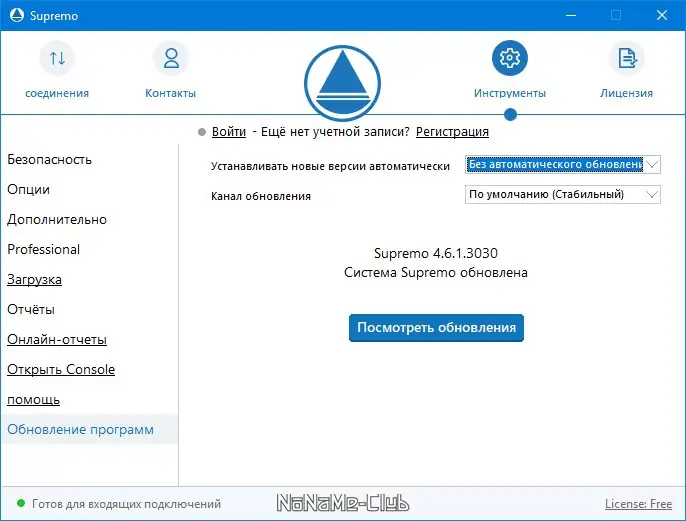Expand automatic update dropdown arrow
686x521 pixels.
coord(652,164)
